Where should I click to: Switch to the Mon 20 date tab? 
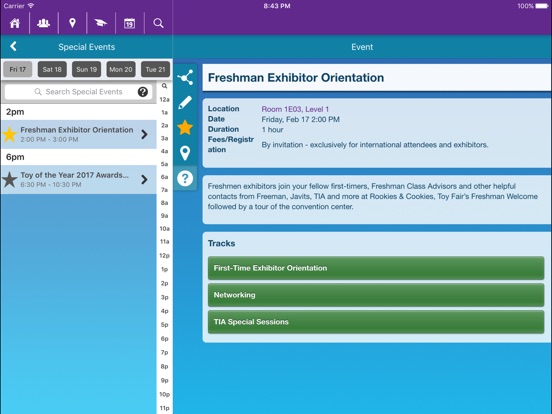pyautogui.click(x=121, y=69)
